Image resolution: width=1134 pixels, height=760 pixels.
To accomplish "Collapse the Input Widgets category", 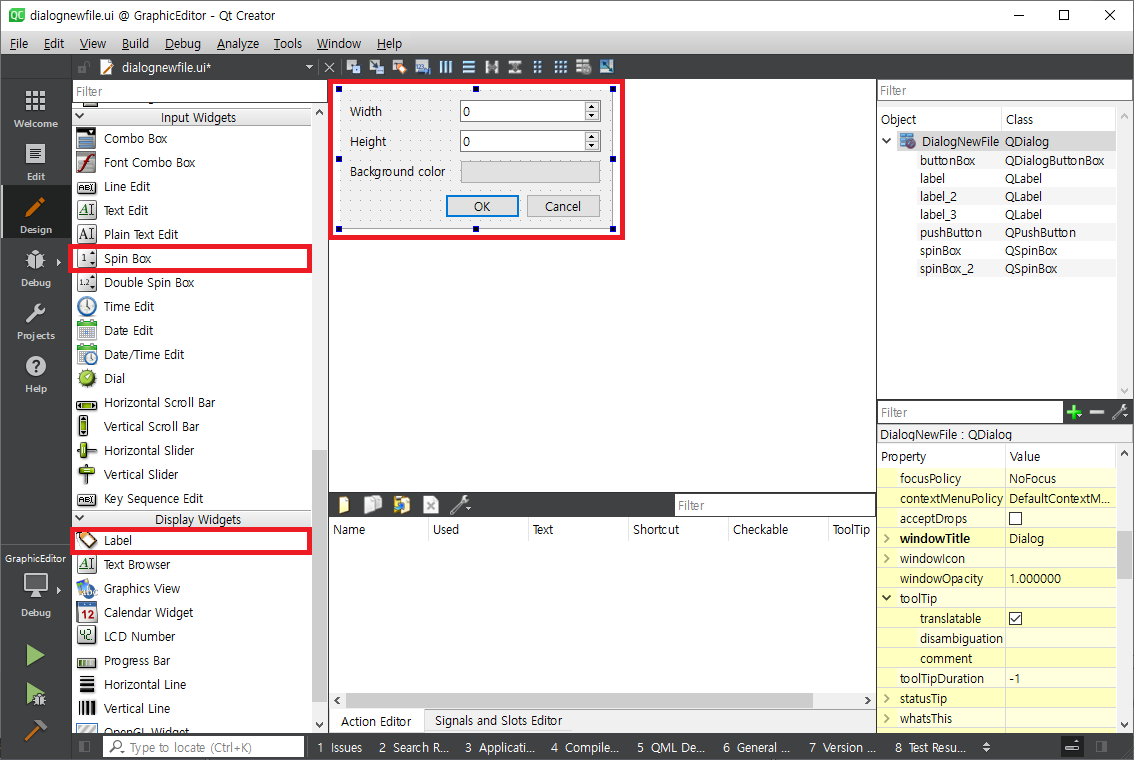I will coord(80,116).
